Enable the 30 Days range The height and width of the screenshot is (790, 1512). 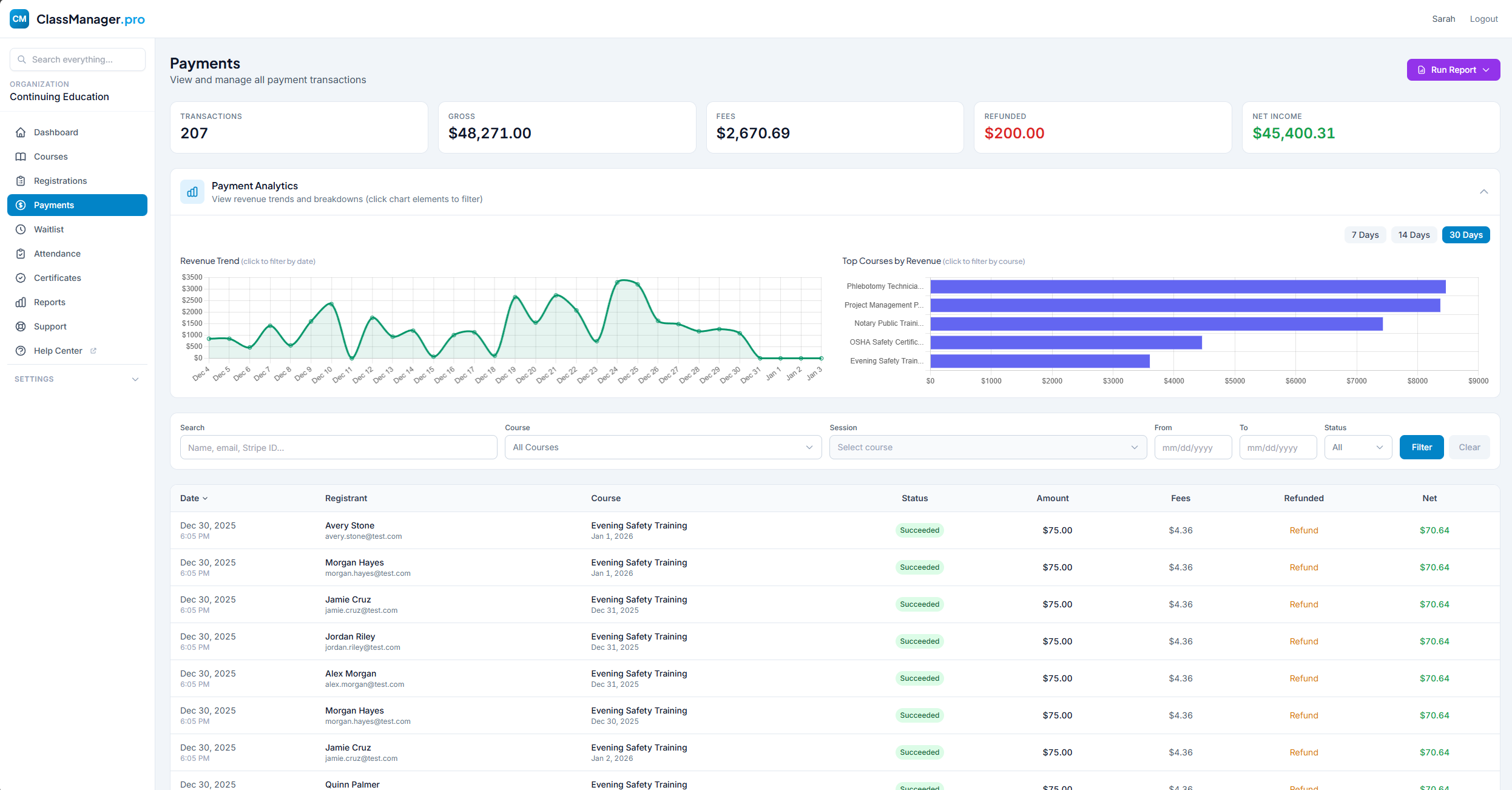coord(1466,235)
